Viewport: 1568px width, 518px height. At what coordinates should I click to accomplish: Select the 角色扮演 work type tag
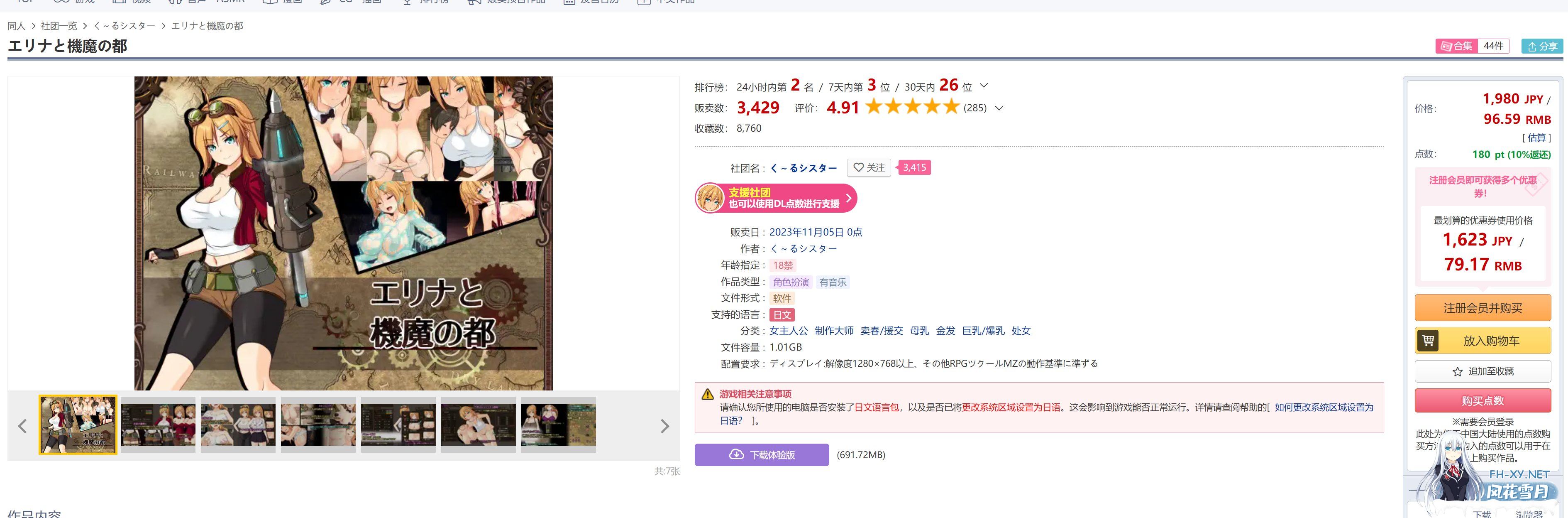(x=791, y=282)
